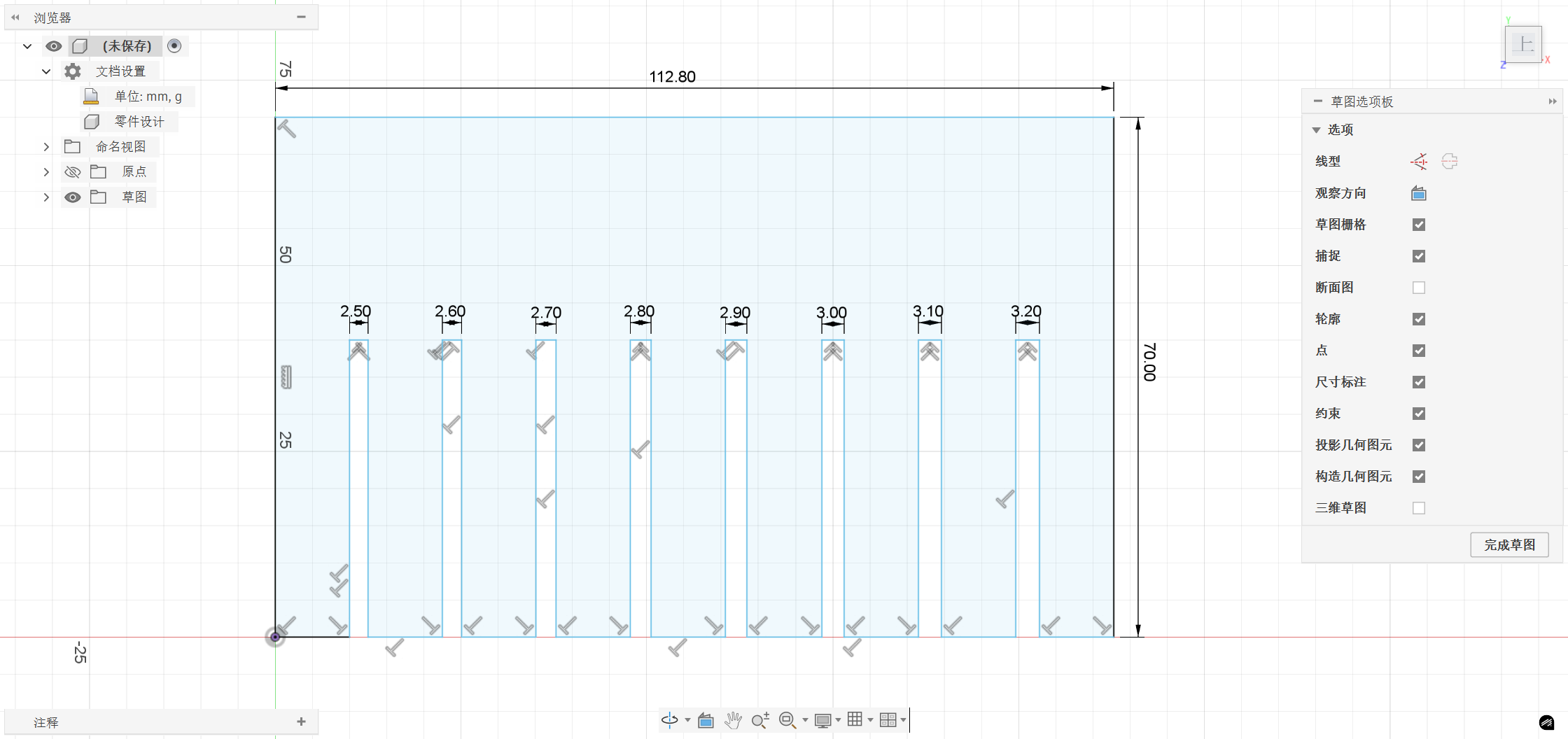The height and width of the screenshot is (739, 1568).
Task: Collapse browser with double-arrow icon
Action: (15, 17)
